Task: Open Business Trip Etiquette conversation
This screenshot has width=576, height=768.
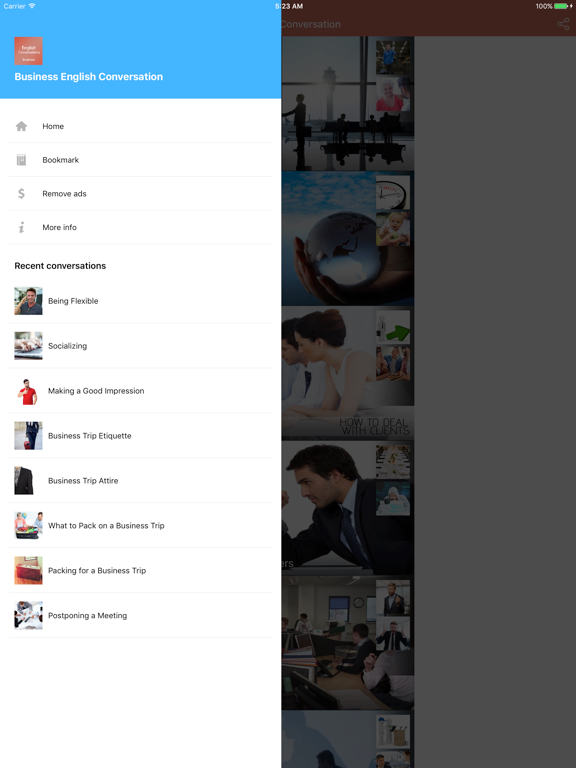Action: click(141, 435)
